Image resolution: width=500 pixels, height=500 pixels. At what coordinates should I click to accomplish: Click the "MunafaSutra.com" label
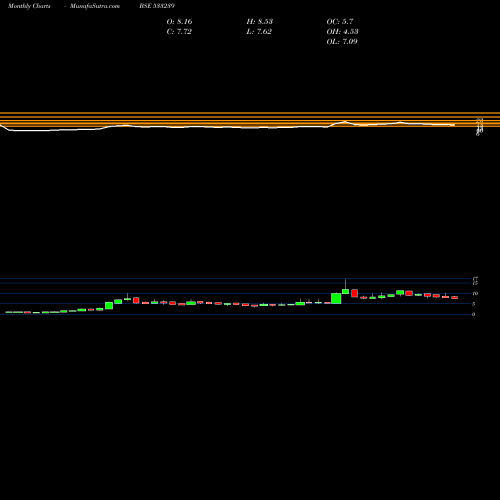pos(95,6)
